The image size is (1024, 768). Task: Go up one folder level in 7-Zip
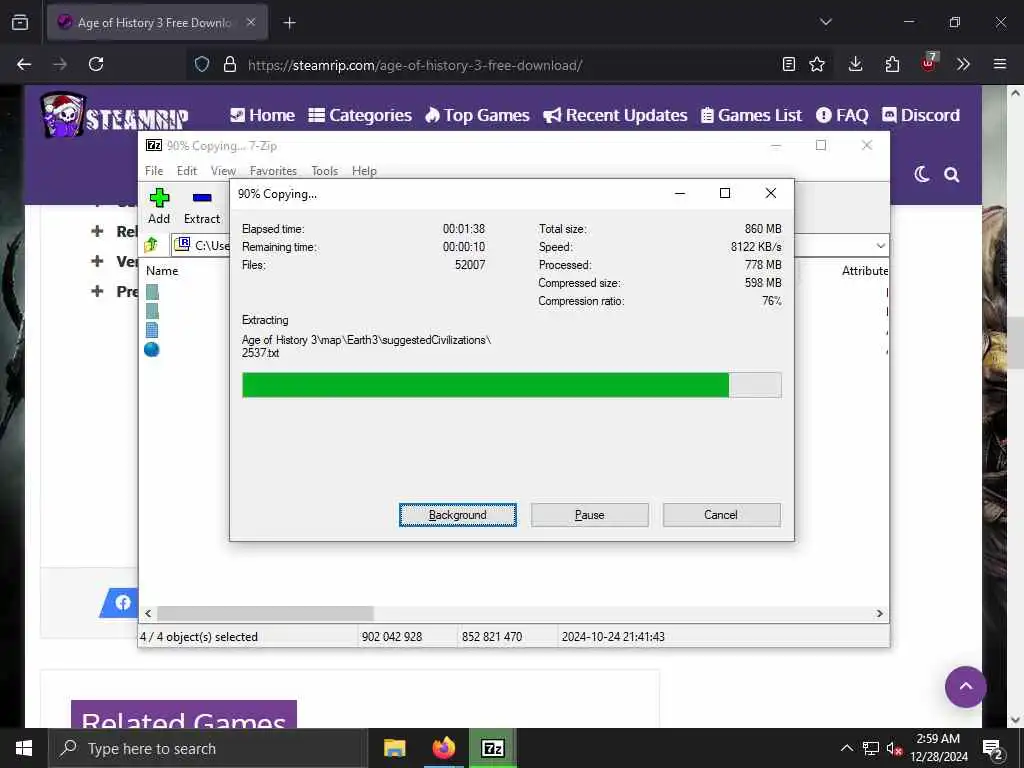(x=152, y=245)
